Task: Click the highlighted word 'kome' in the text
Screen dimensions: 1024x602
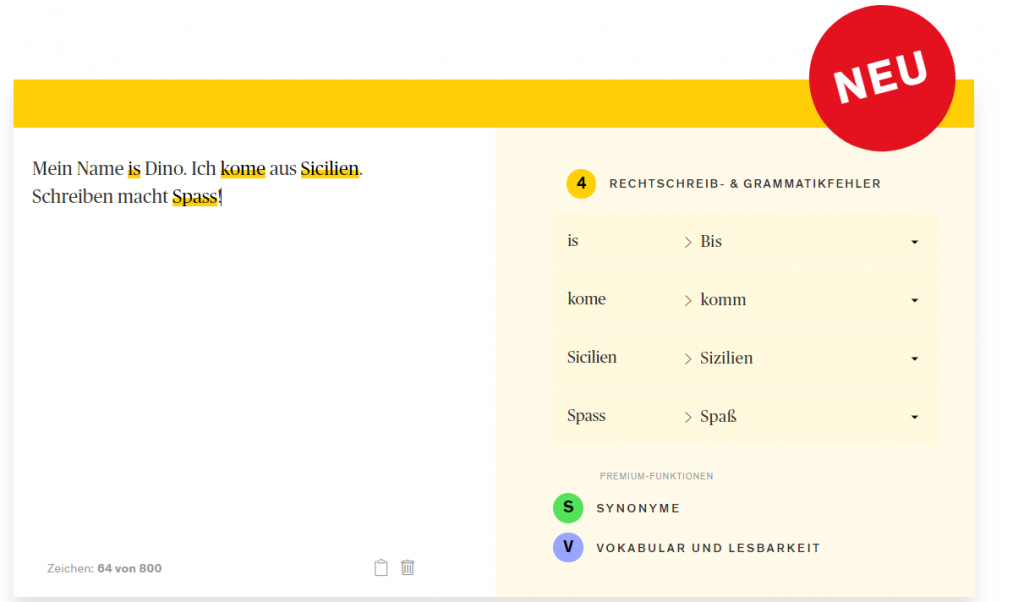Action: pyautogui.click(x=242, y=168)
